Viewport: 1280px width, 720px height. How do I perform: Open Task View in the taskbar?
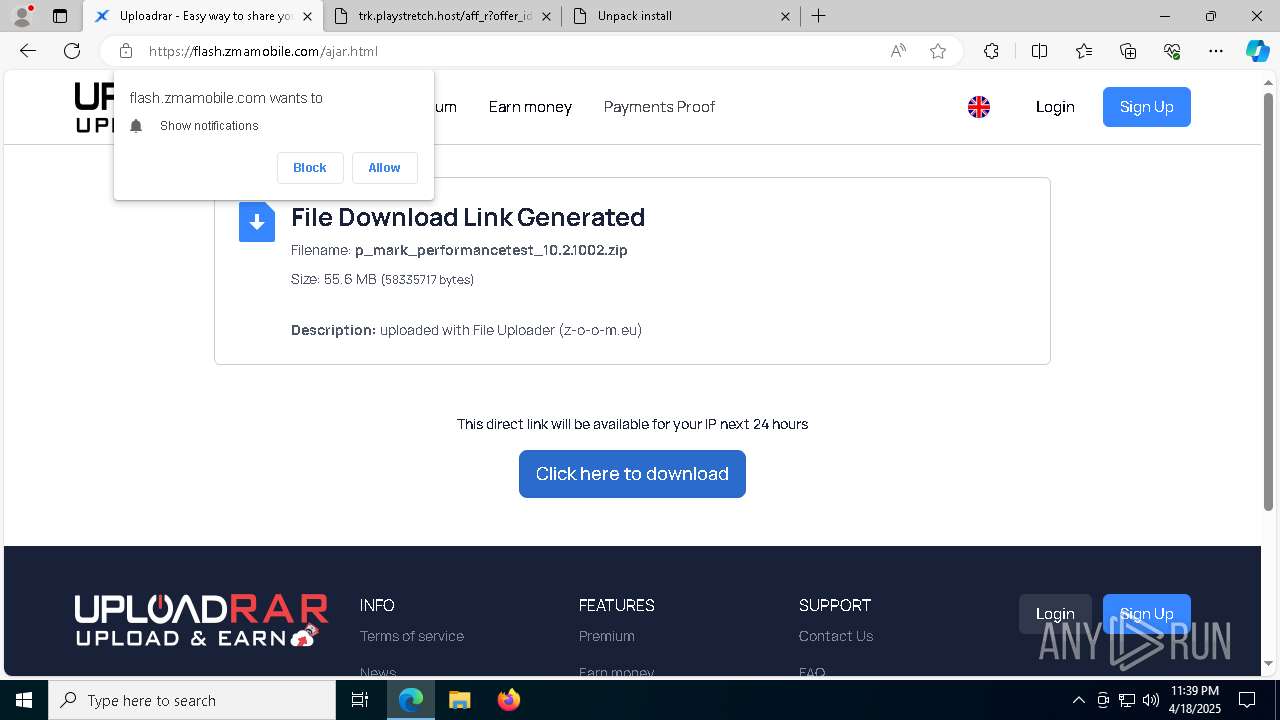[x=360, y=700]
